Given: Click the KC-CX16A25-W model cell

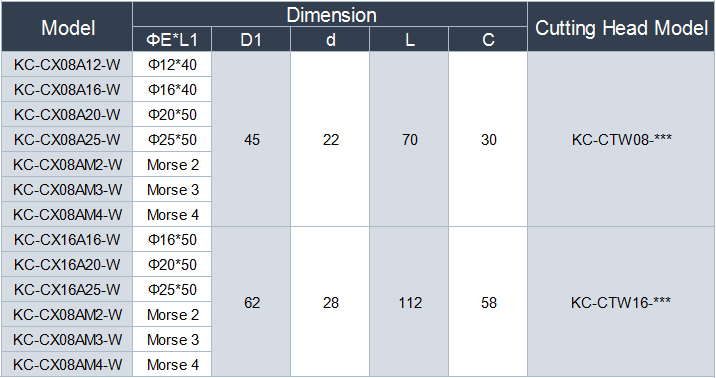Looking at the screenshot, I should [x=67, y=289].
